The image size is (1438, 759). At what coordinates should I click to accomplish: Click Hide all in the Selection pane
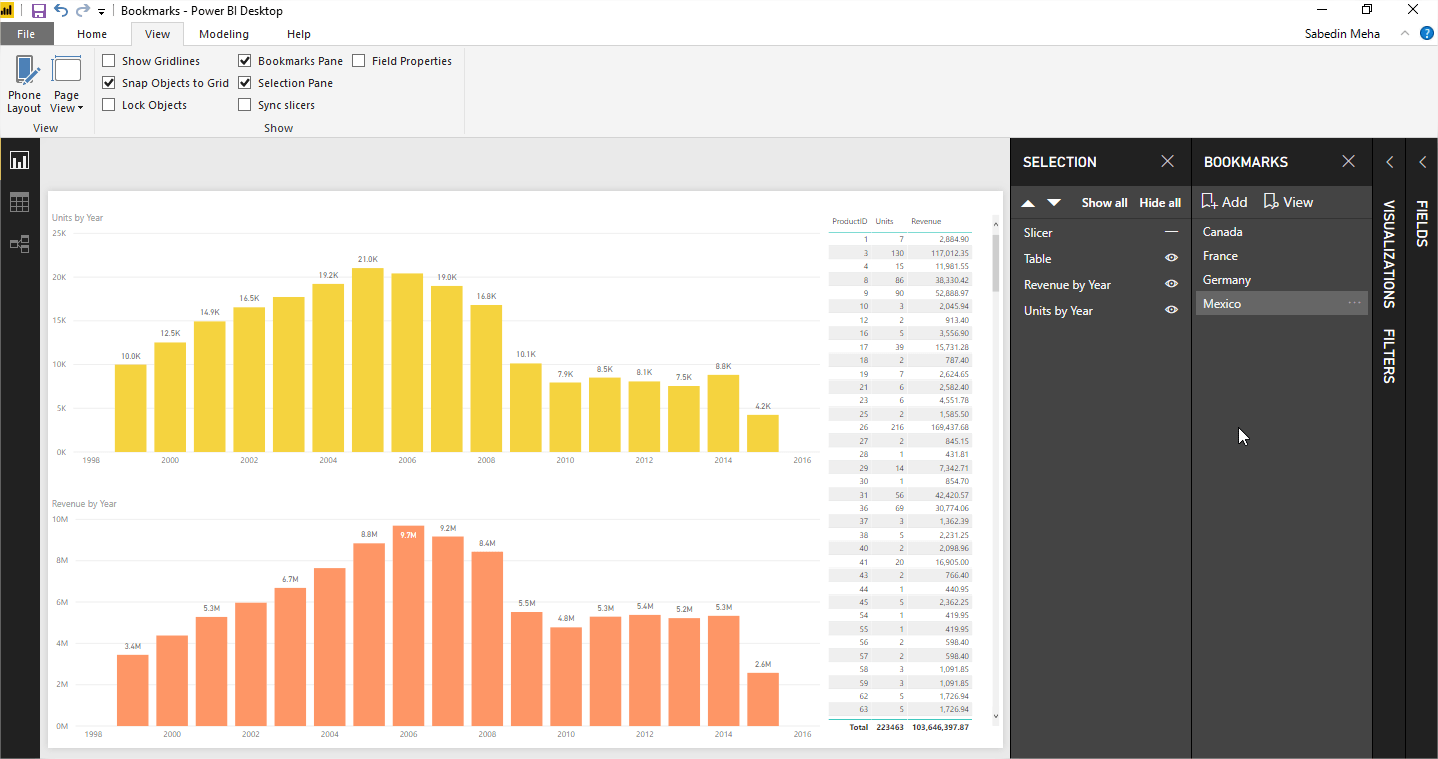[1159, 201]
